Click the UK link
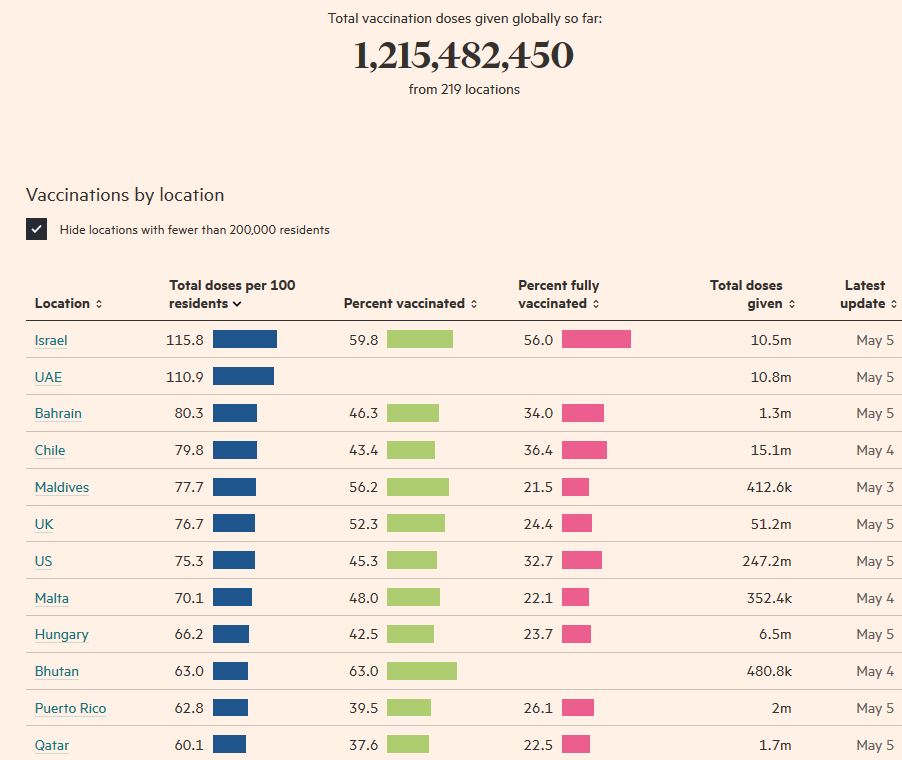The width and height of the screenshot is (902, 760). pos(44,524)
